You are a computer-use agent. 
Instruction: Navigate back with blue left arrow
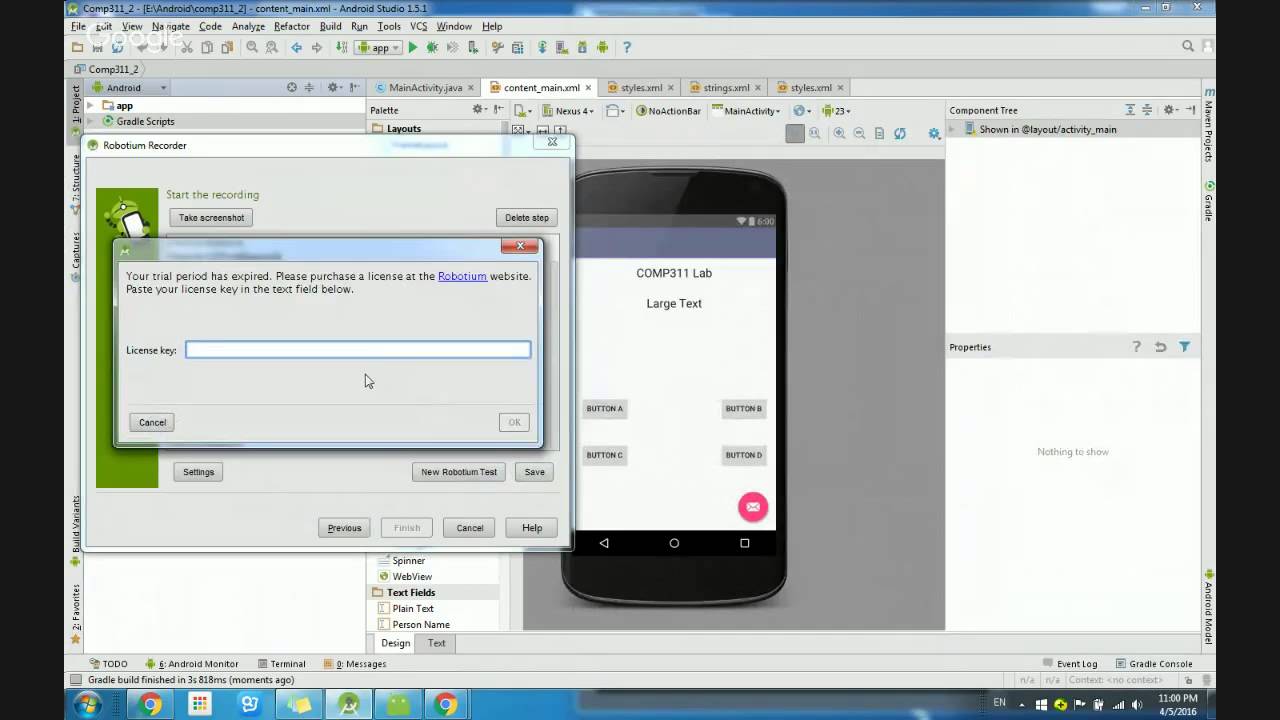tap(296, 47)
